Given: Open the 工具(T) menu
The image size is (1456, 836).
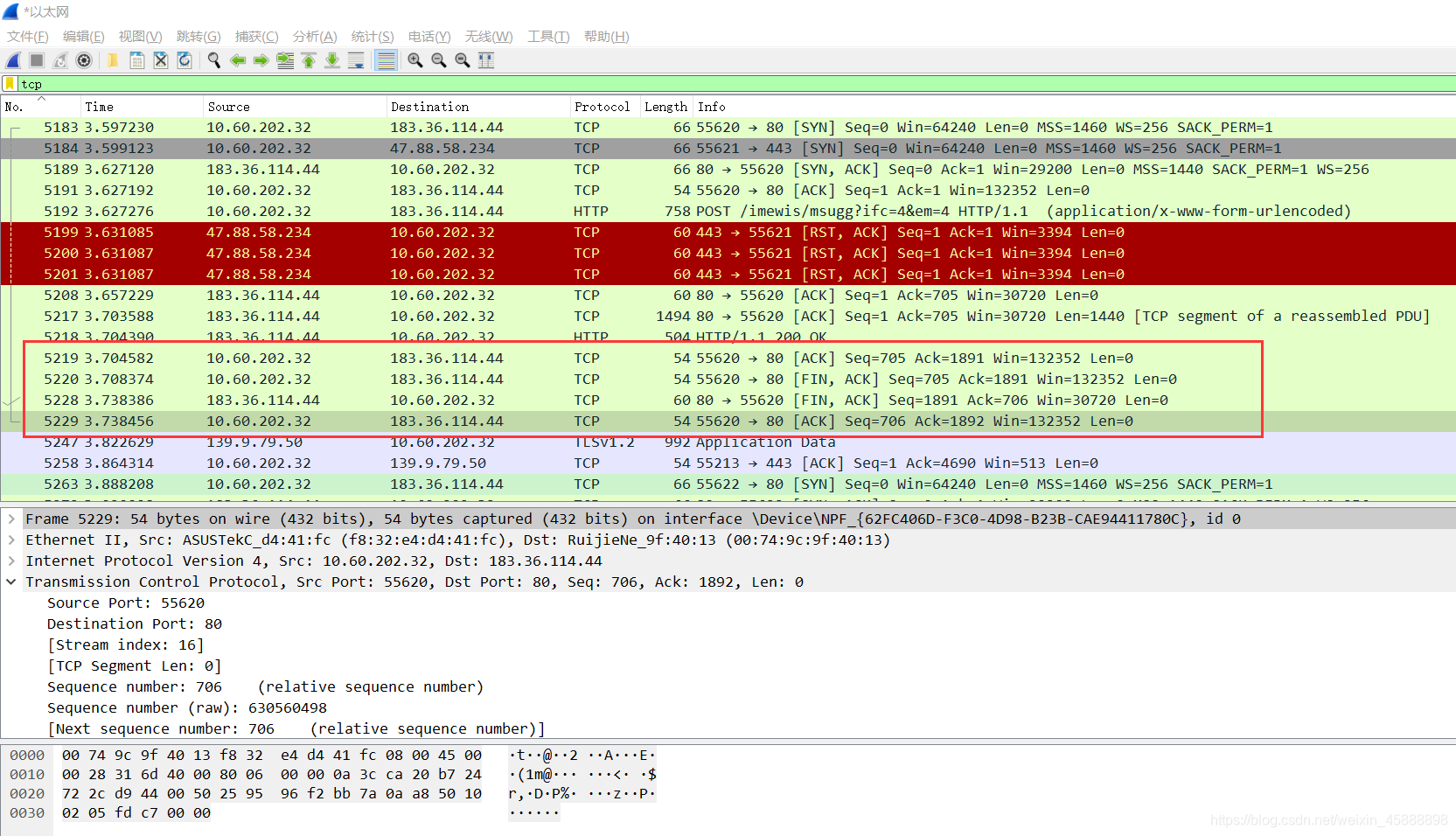Looking at the screenshot, I should 548,37.
